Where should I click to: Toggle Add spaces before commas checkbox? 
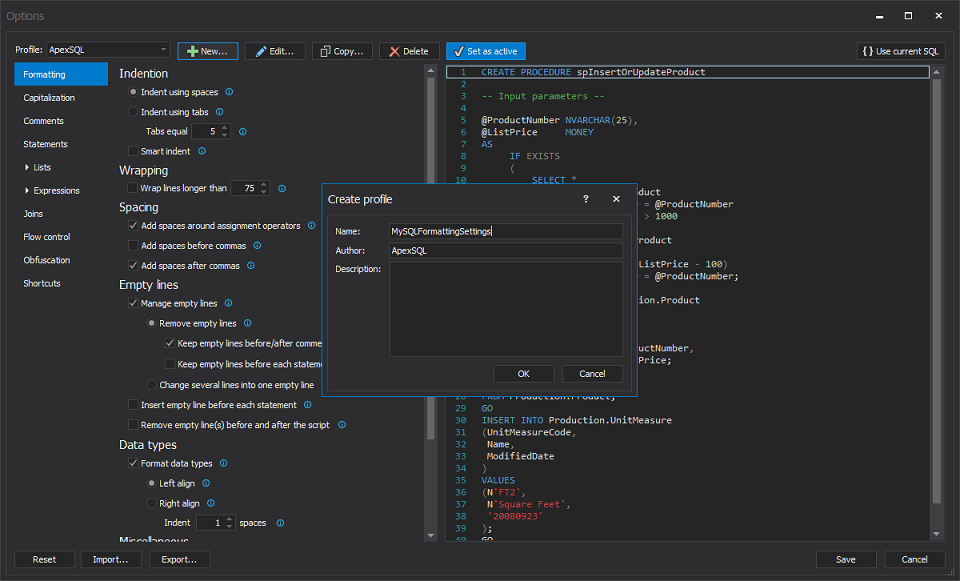pyautogui.click(x=133, y=246)
